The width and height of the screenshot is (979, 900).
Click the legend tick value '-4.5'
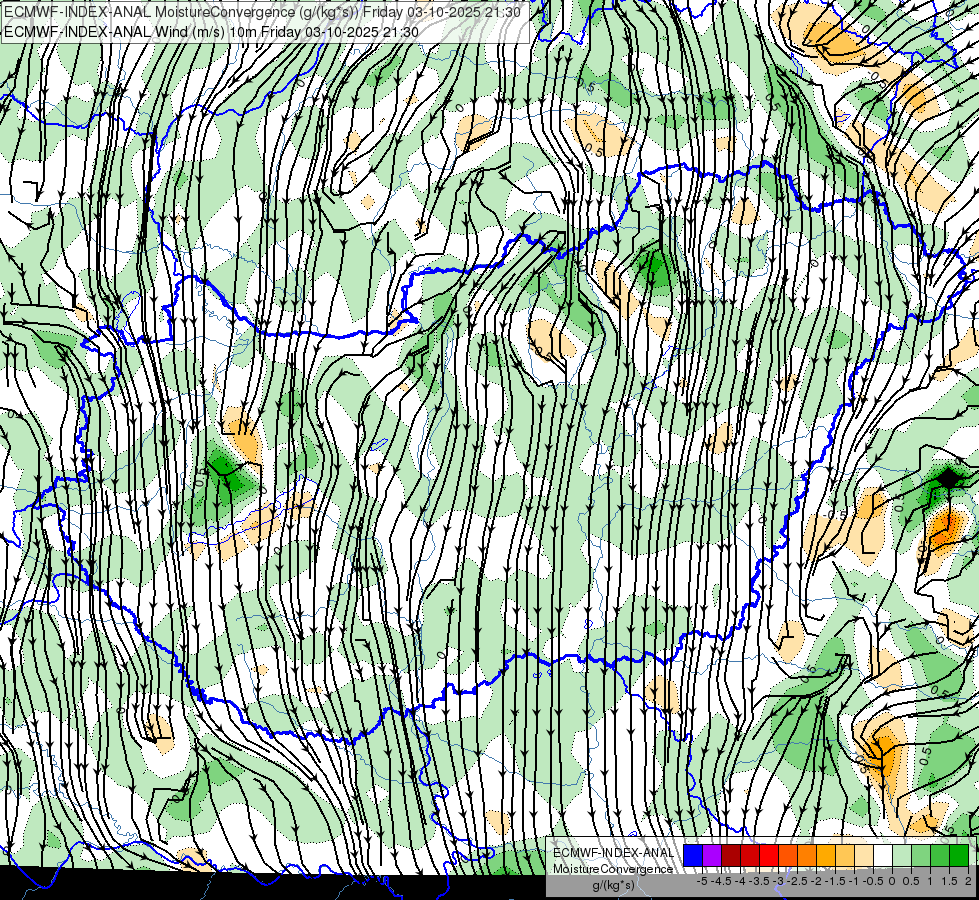coord(722,881)
